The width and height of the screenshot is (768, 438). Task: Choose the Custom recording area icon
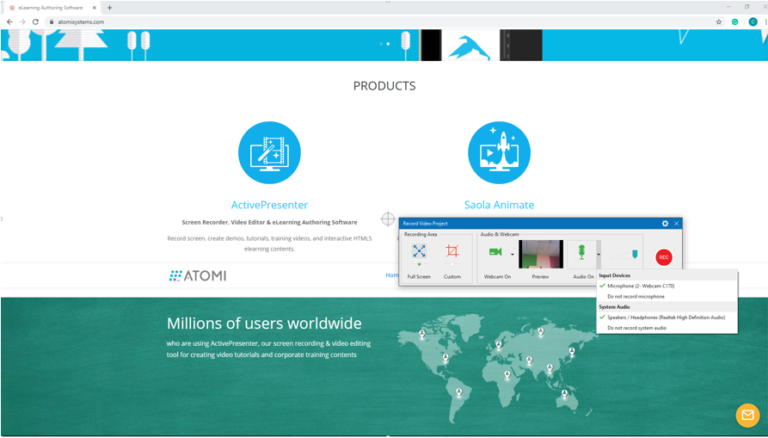tap(452, 251)
